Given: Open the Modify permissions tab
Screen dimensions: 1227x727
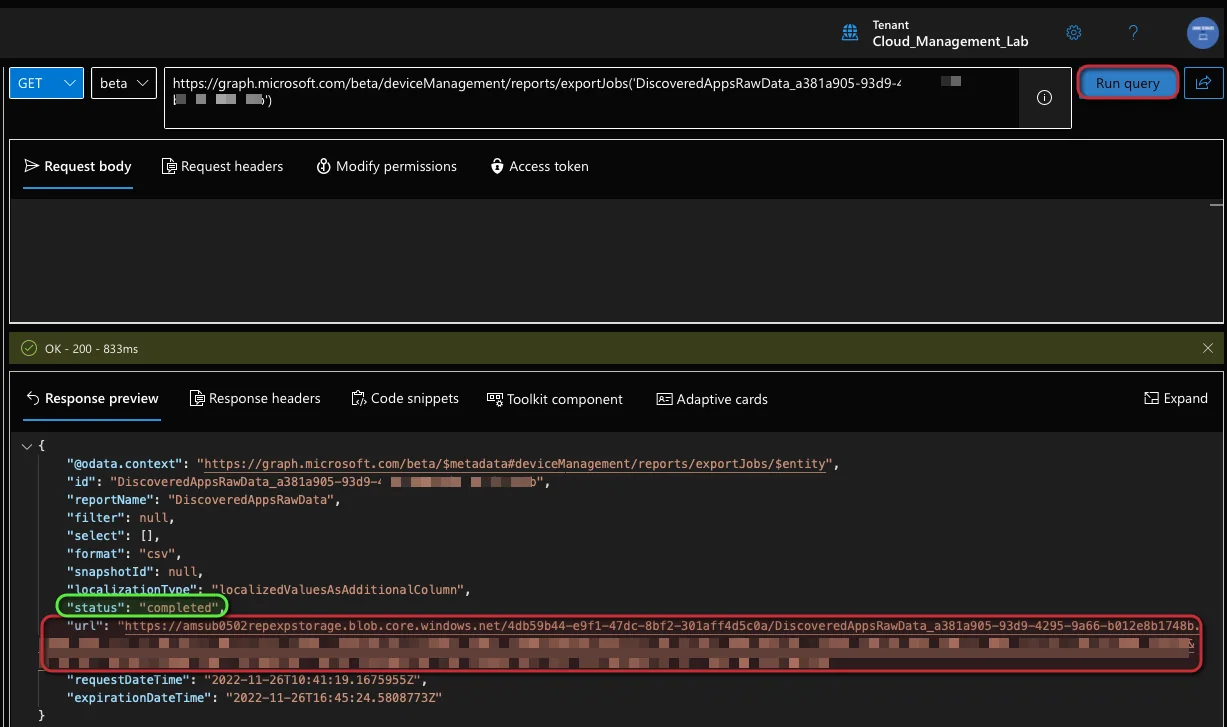Looking at the screenshot, I should click(x=386, y=166).
